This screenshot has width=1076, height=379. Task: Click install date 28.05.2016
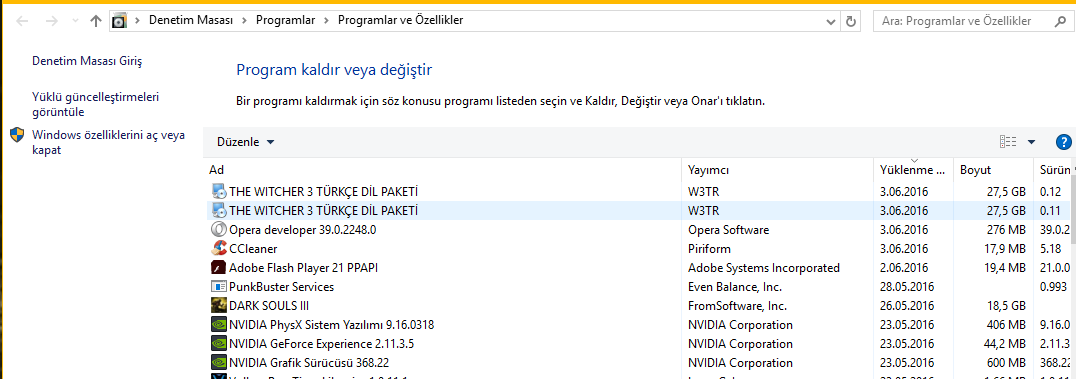click(x=907, y=286)
